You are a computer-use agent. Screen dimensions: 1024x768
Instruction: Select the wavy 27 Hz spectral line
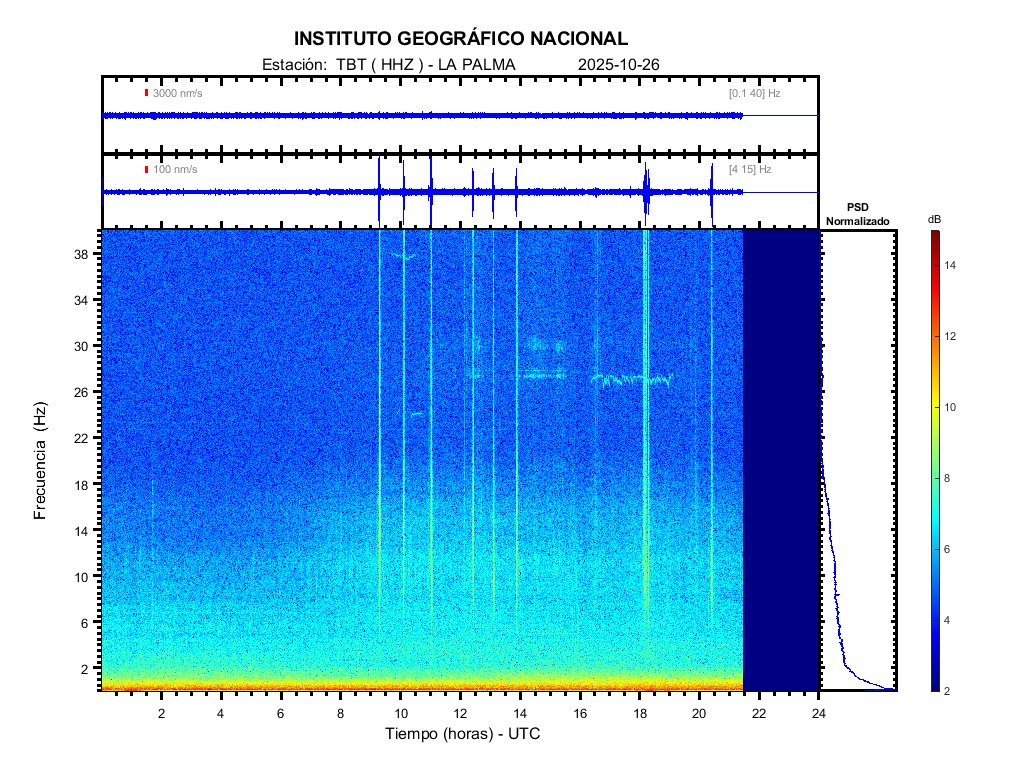tap(632, 380)
